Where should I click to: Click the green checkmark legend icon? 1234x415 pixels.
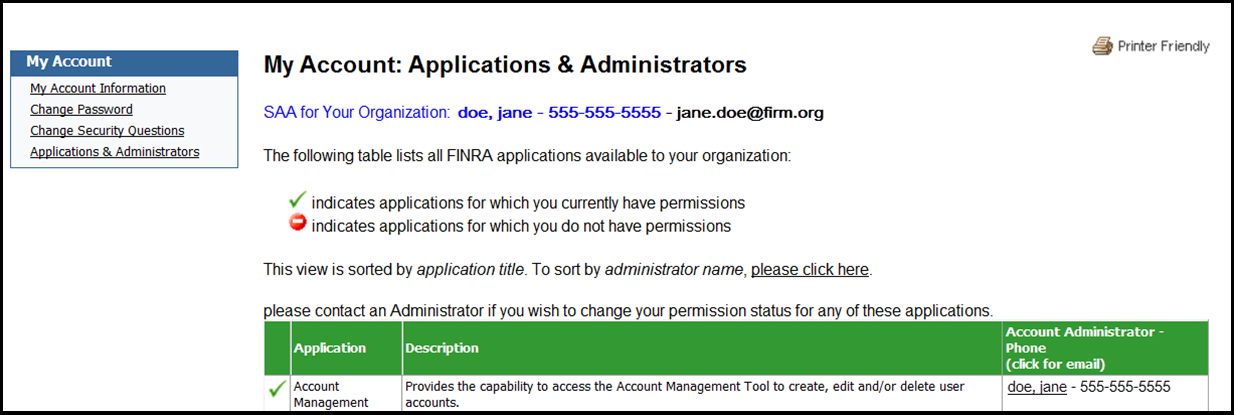pos(297,202)
